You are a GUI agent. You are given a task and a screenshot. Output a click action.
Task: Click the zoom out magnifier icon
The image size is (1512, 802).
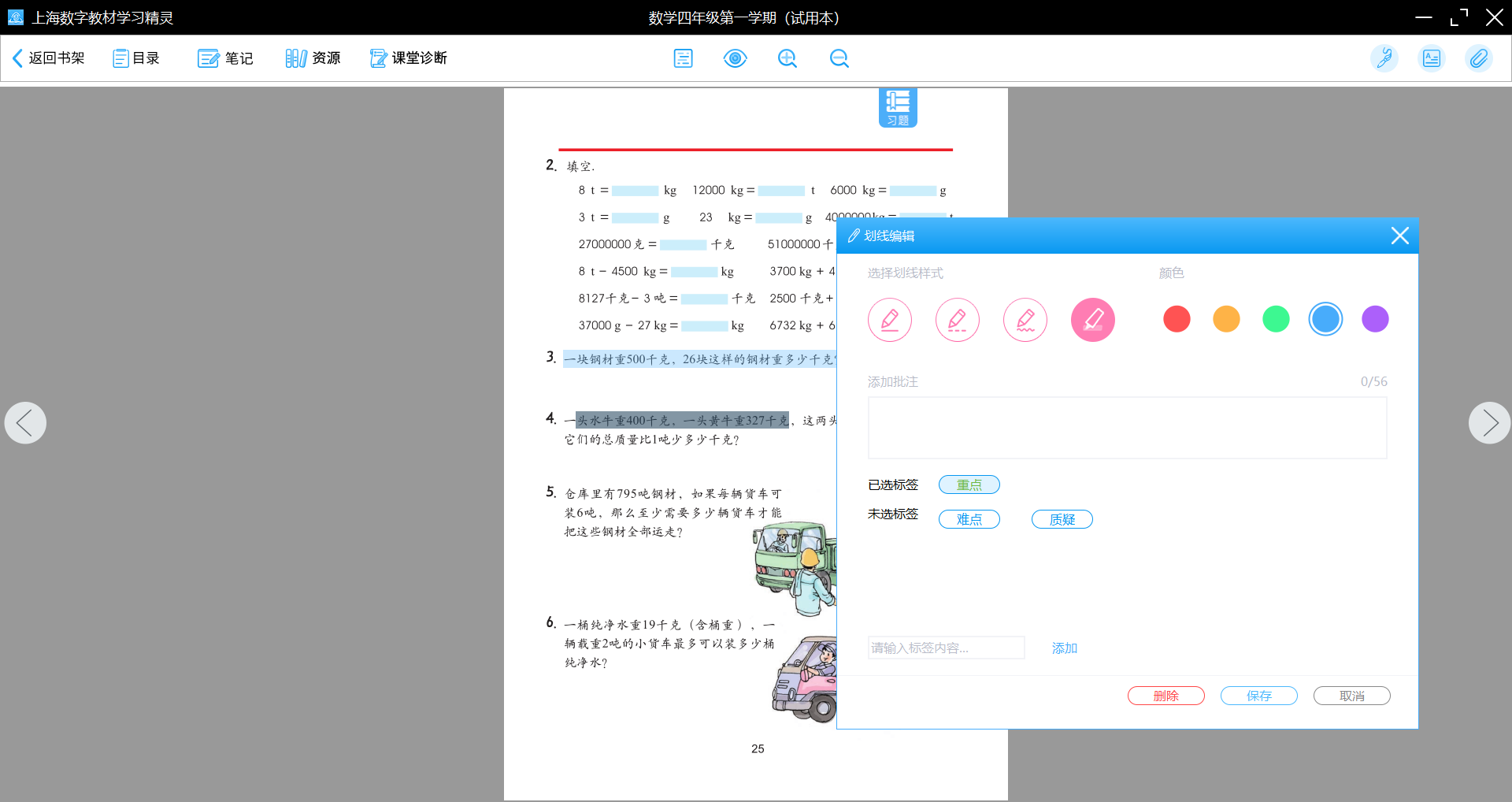(839, 58)
